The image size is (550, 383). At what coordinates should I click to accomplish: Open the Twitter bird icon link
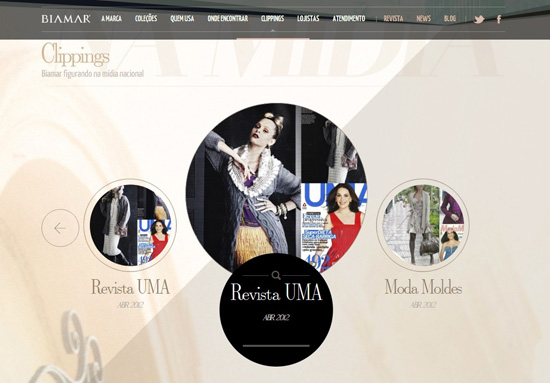click(479, 19)
